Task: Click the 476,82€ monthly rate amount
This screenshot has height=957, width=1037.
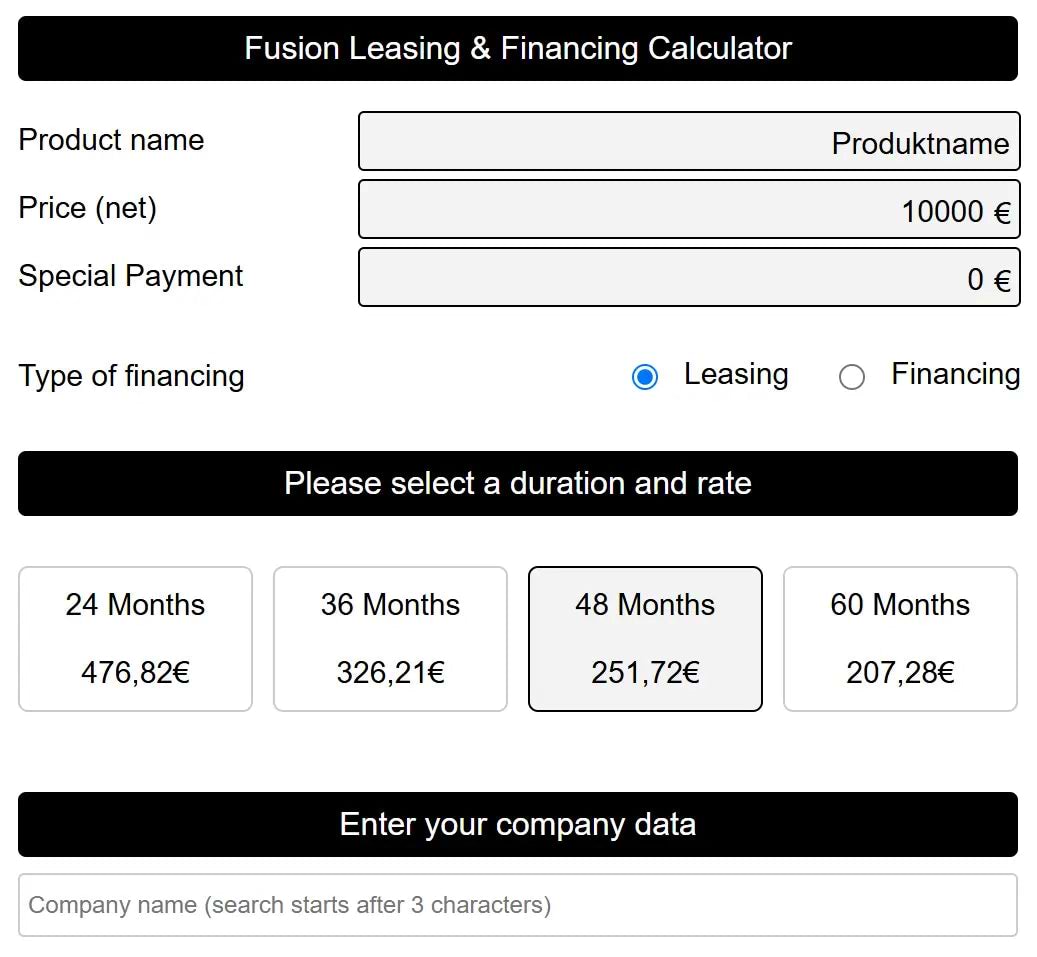Action: (135, 672)
